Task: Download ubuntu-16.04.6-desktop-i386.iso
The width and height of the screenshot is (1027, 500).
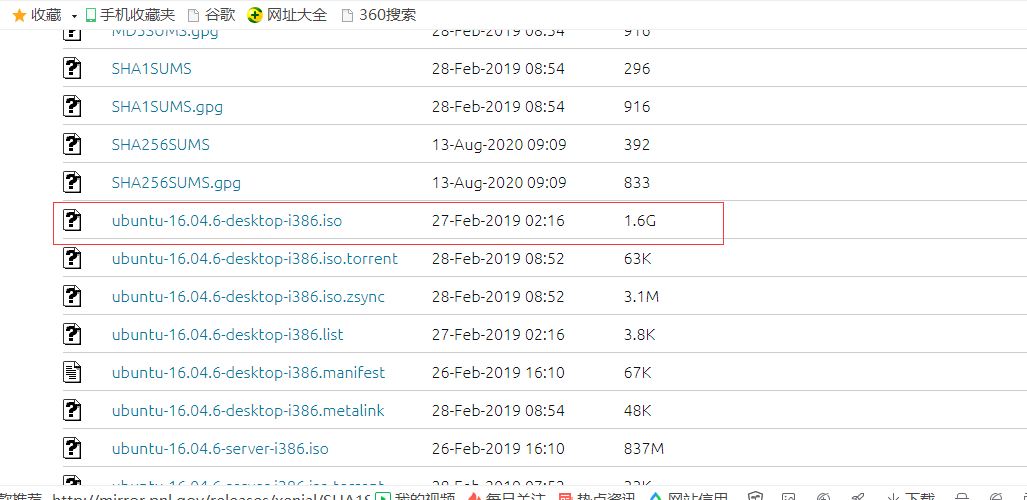Action: [x=227, y=221]
